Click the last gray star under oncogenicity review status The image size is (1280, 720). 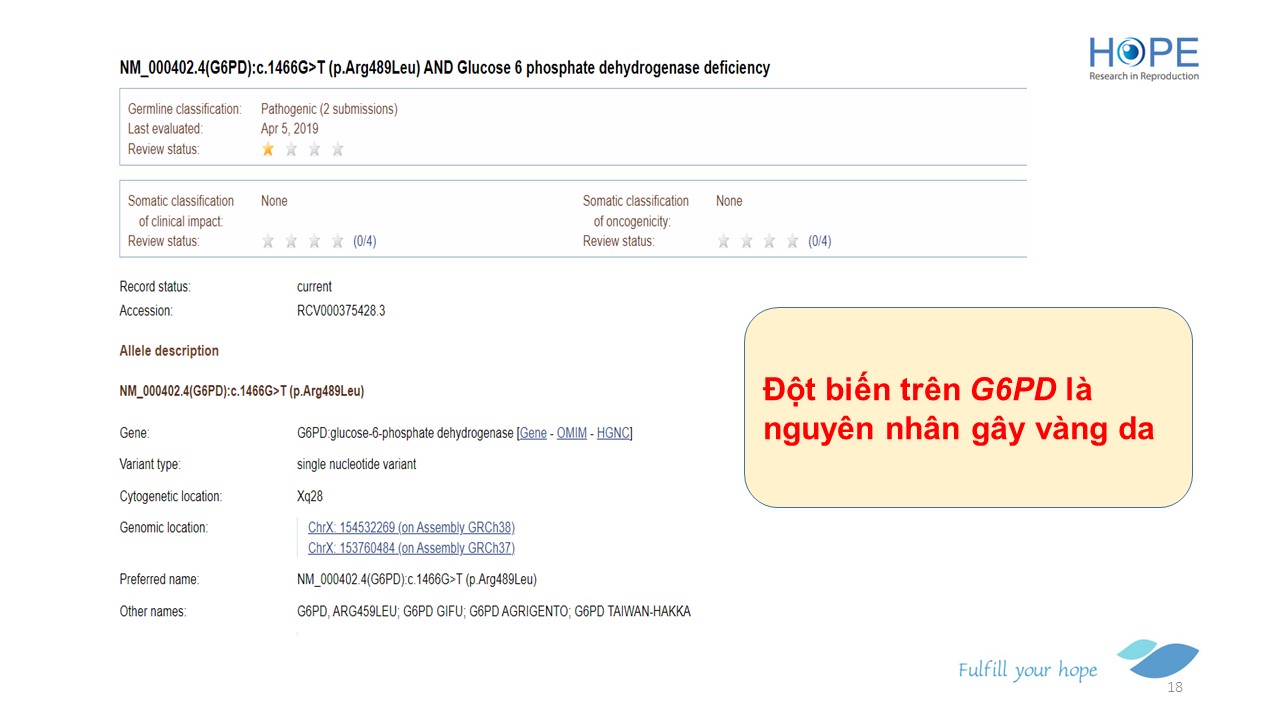tap(792, 241)
